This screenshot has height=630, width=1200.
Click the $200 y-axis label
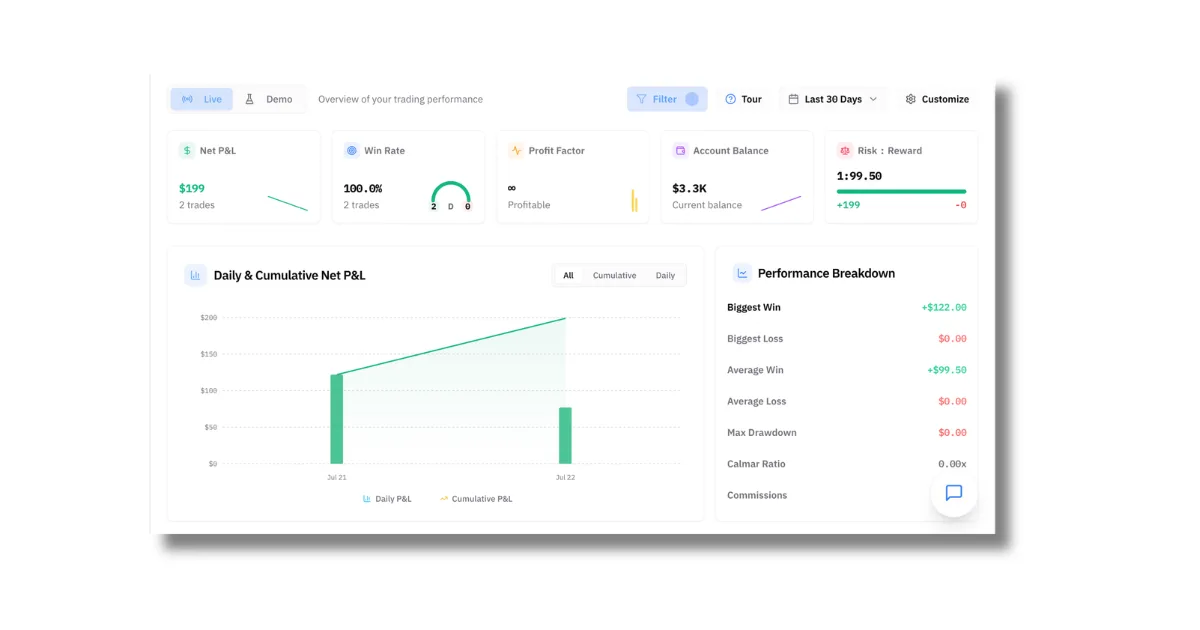(208, 318)
